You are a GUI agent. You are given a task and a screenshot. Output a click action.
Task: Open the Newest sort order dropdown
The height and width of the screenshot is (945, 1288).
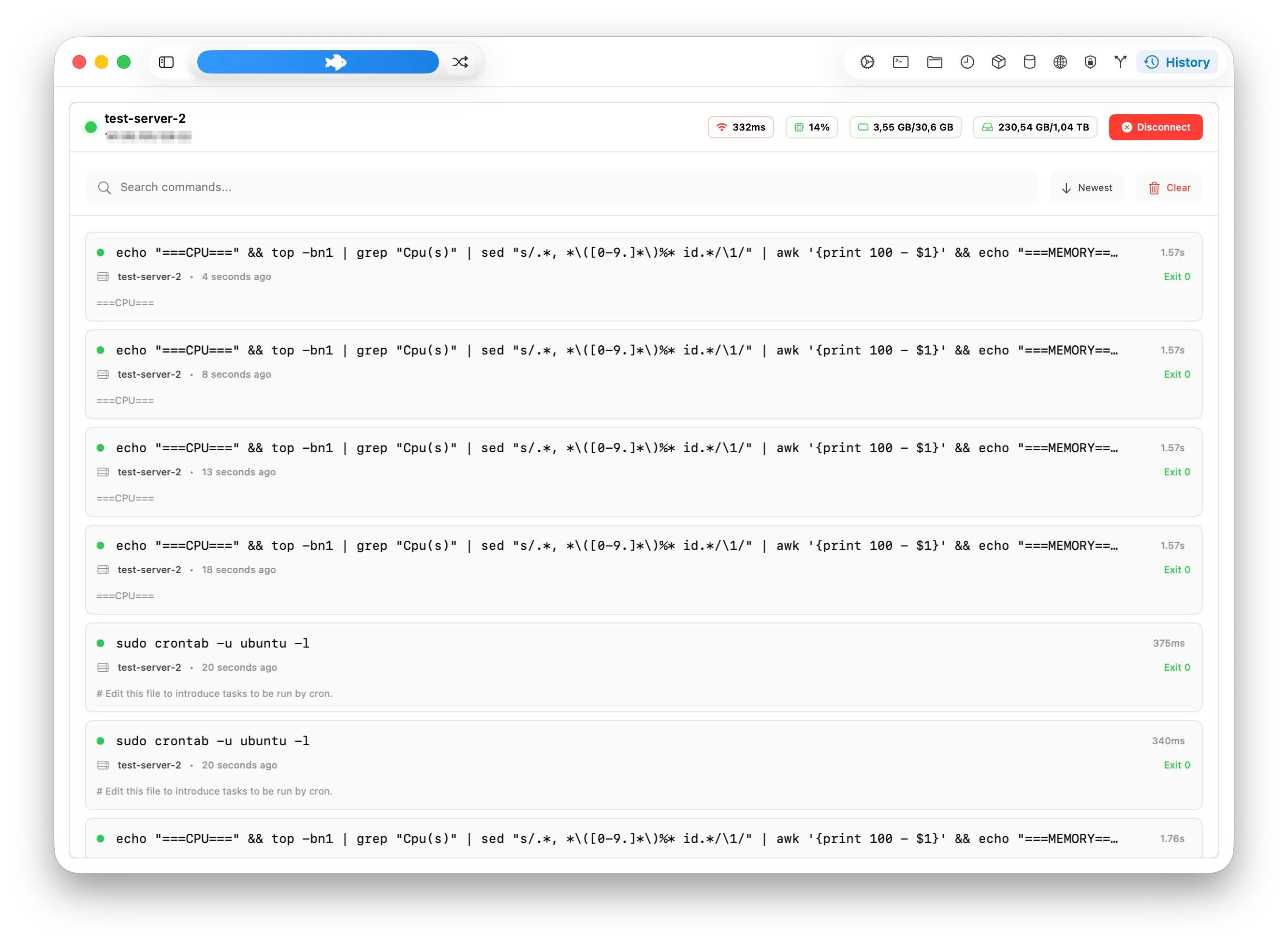tap(1086, 188)
